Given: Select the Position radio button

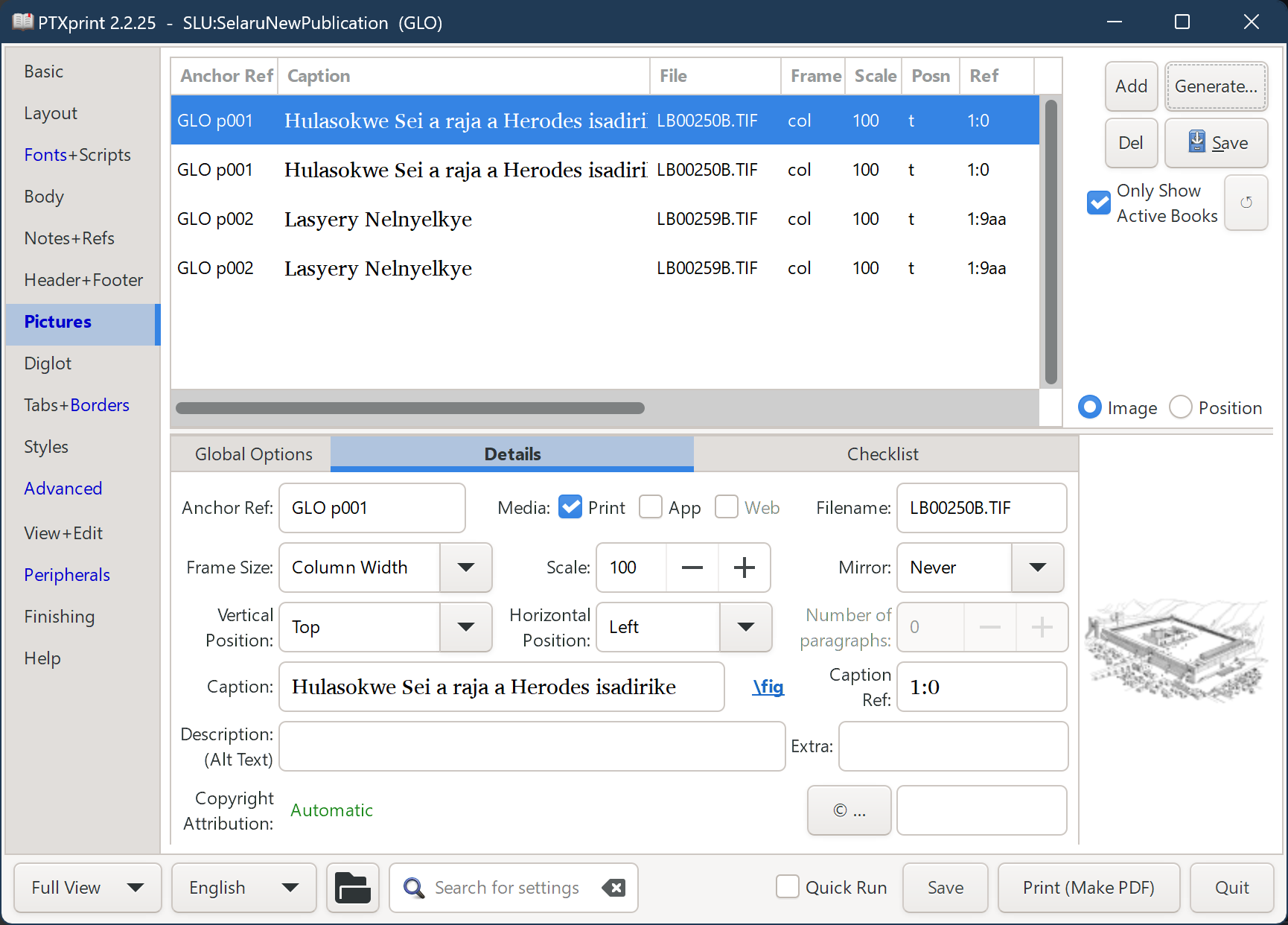Looking at the screenshot, I should (x=1181, y=407).
